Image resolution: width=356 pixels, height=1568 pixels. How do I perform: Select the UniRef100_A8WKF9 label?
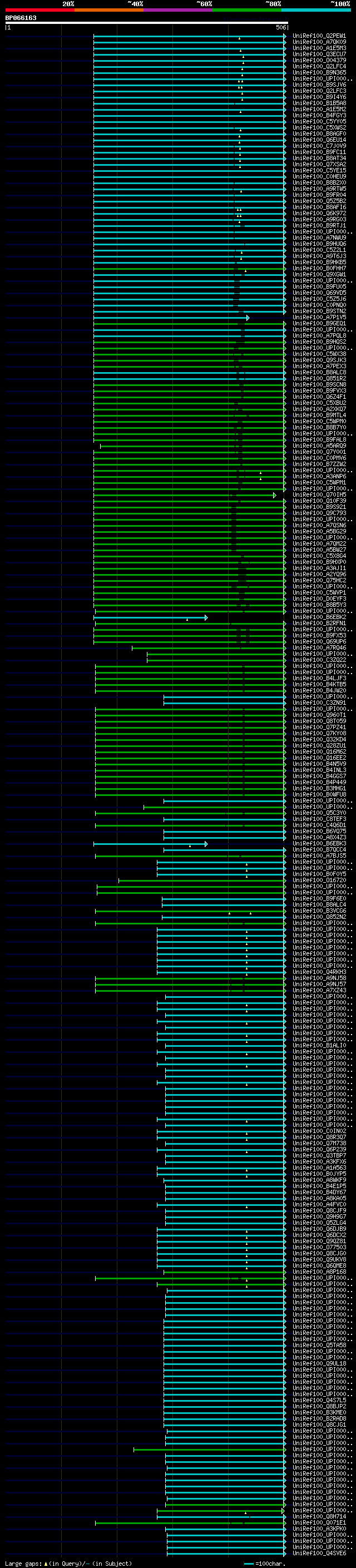tap(319, 1180)
